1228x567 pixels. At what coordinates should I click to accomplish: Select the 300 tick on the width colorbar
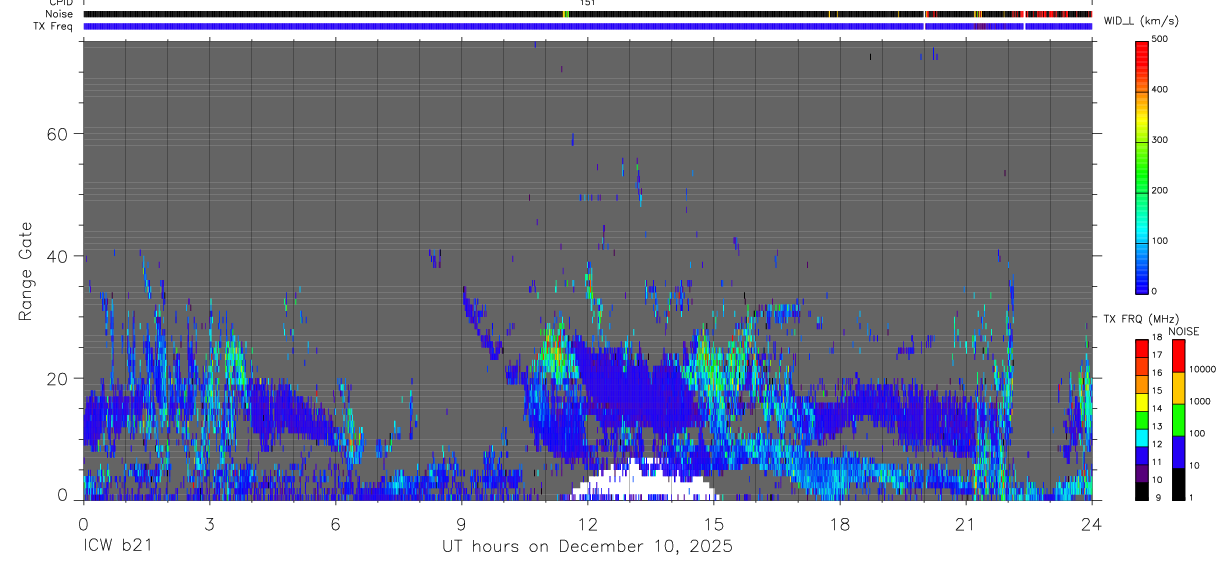click(1161, 140)
